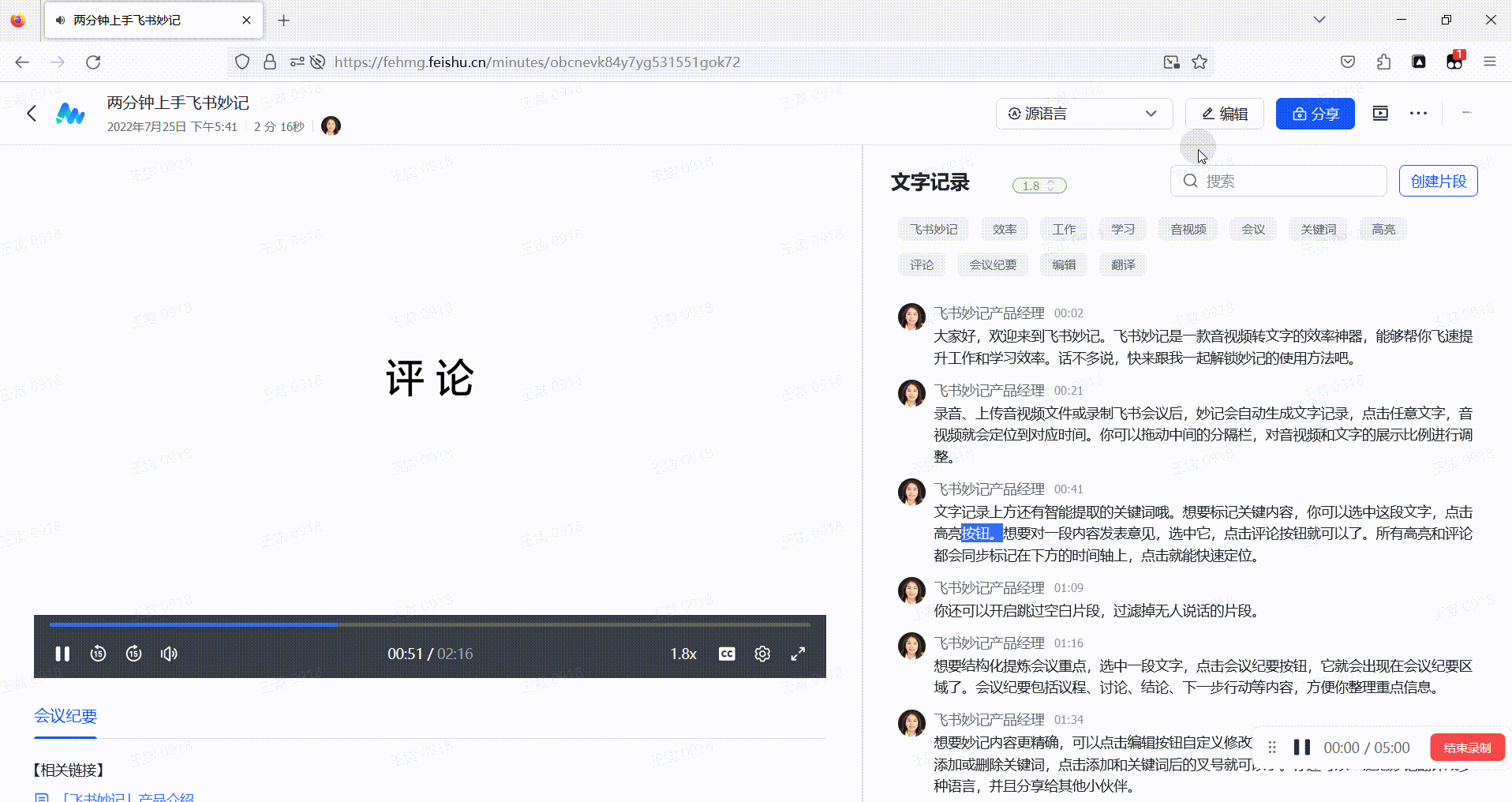This screenshot has width=1512, height=802.
Task: Select the 编辑 keyword tag
Action: coord(1064,265)
